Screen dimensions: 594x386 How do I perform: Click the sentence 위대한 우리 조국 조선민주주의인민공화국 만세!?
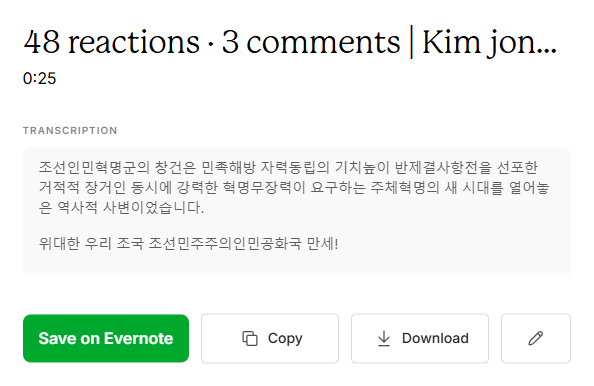pyautogui.click(x=188, y=243)
